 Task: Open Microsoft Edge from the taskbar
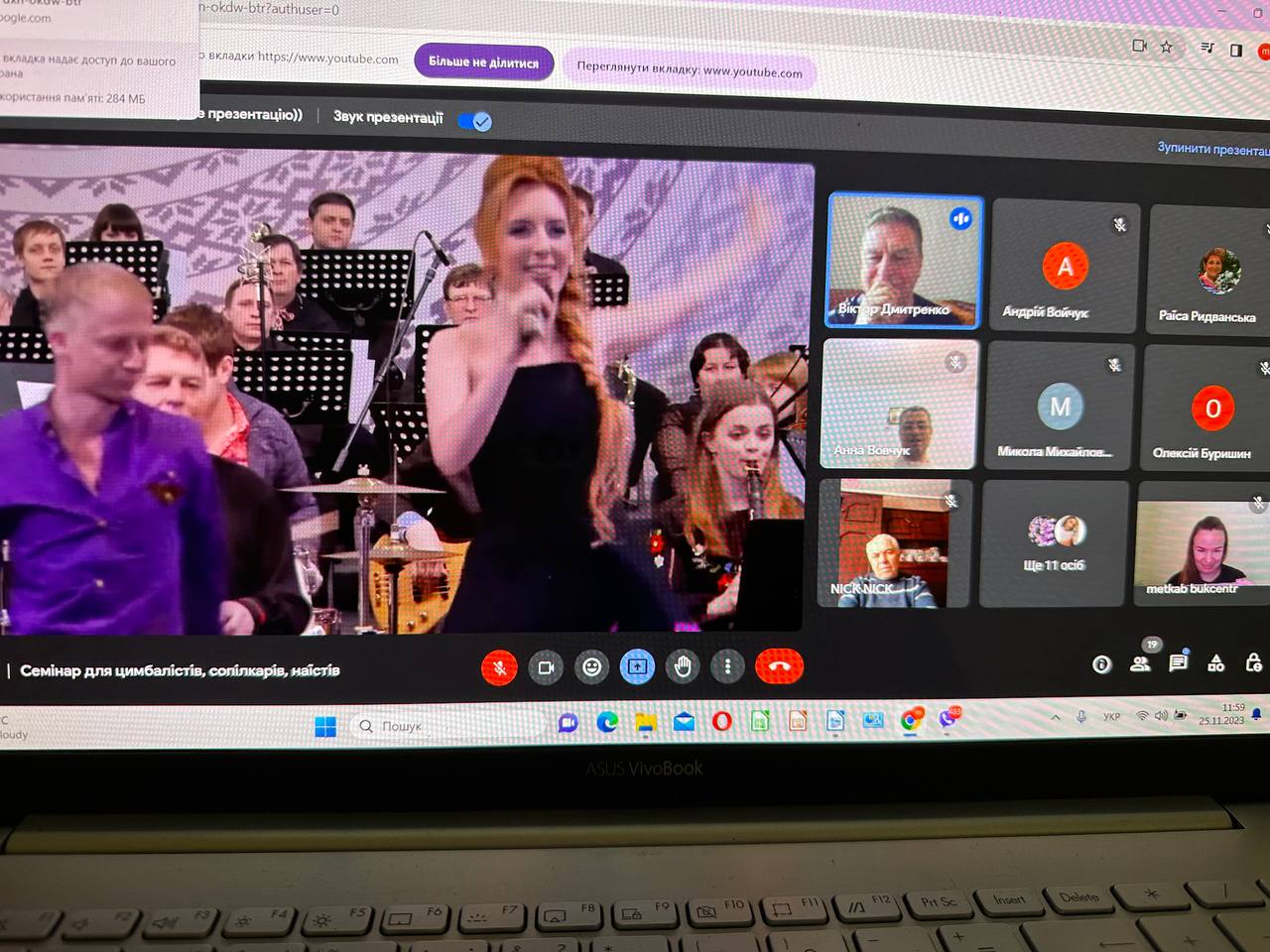point(606,722)
